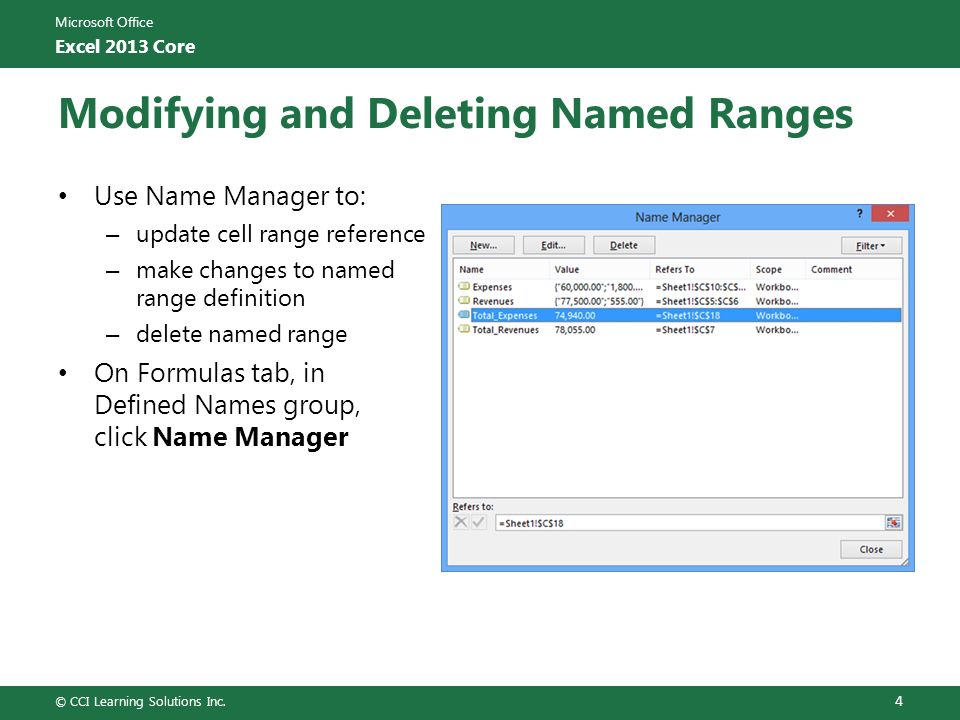Click the Expenses range tag icon

pos(463,286)
